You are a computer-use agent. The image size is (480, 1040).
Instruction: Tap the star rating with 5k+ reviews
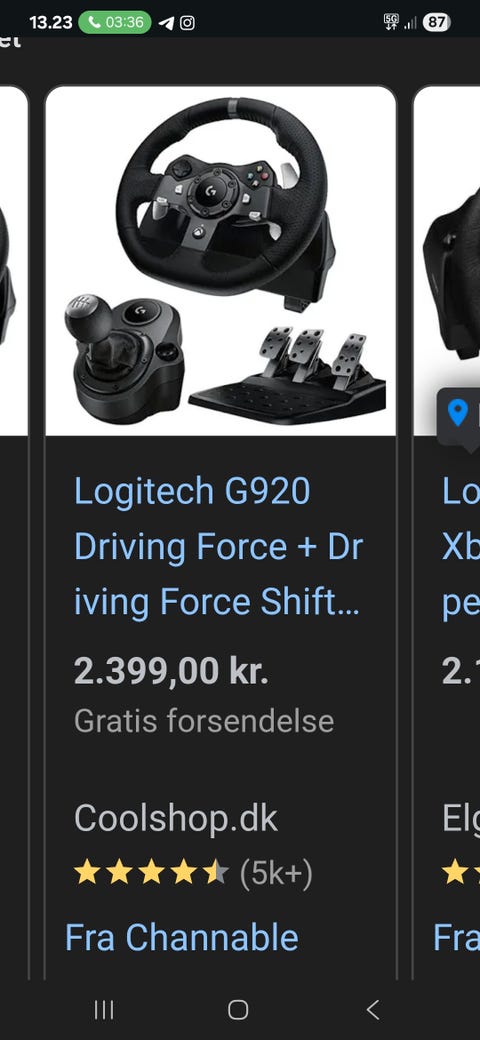193,874
